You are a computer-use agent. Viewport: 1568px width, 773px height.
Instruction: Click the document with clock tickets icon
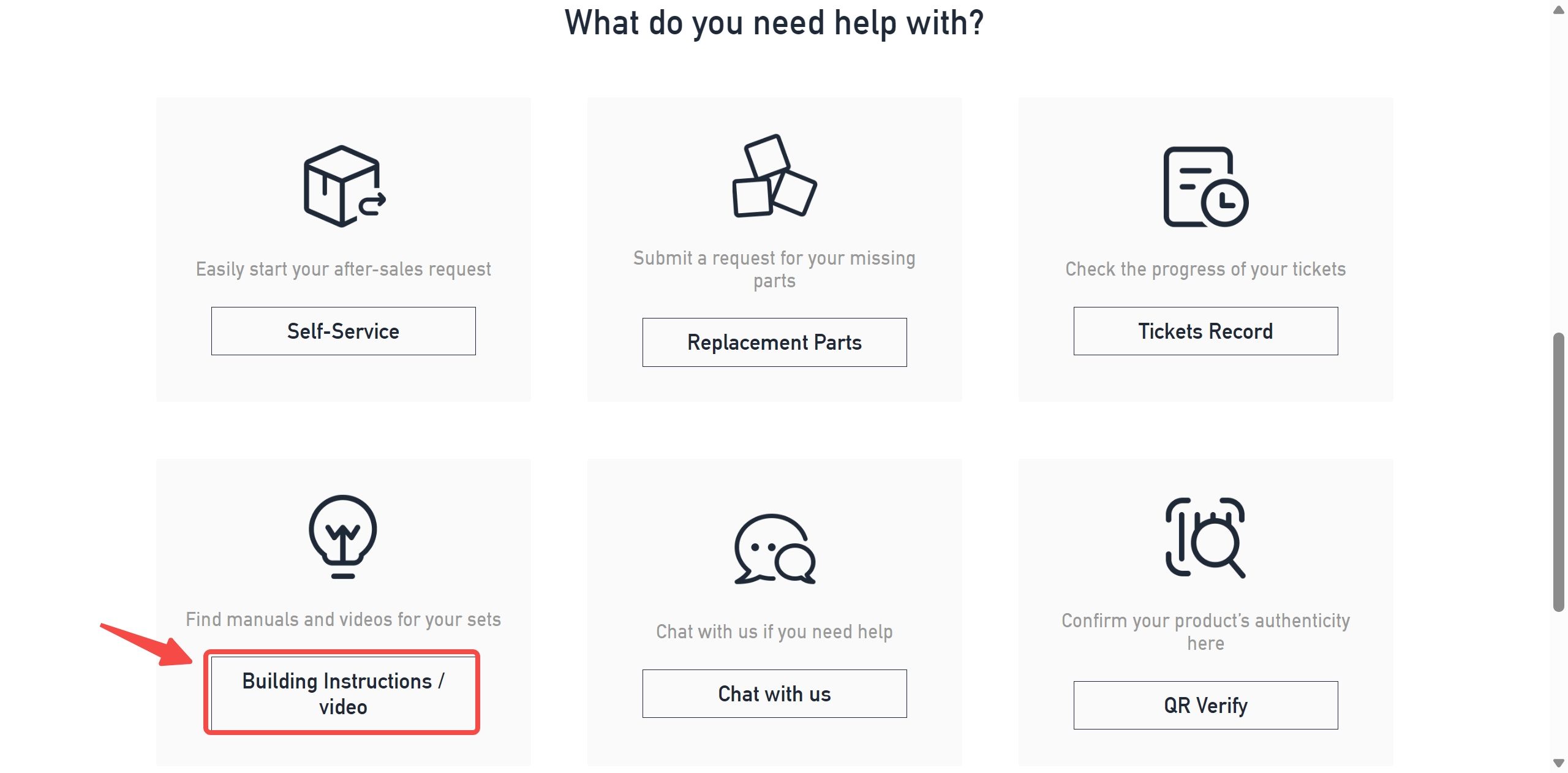pos(1205,187)
